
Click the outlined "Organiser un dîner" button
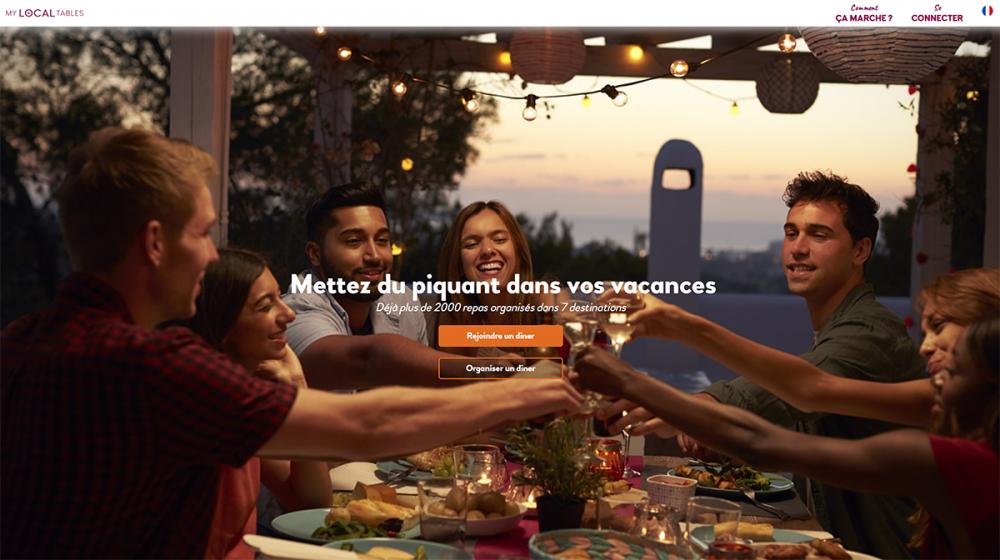pos(501,368)
